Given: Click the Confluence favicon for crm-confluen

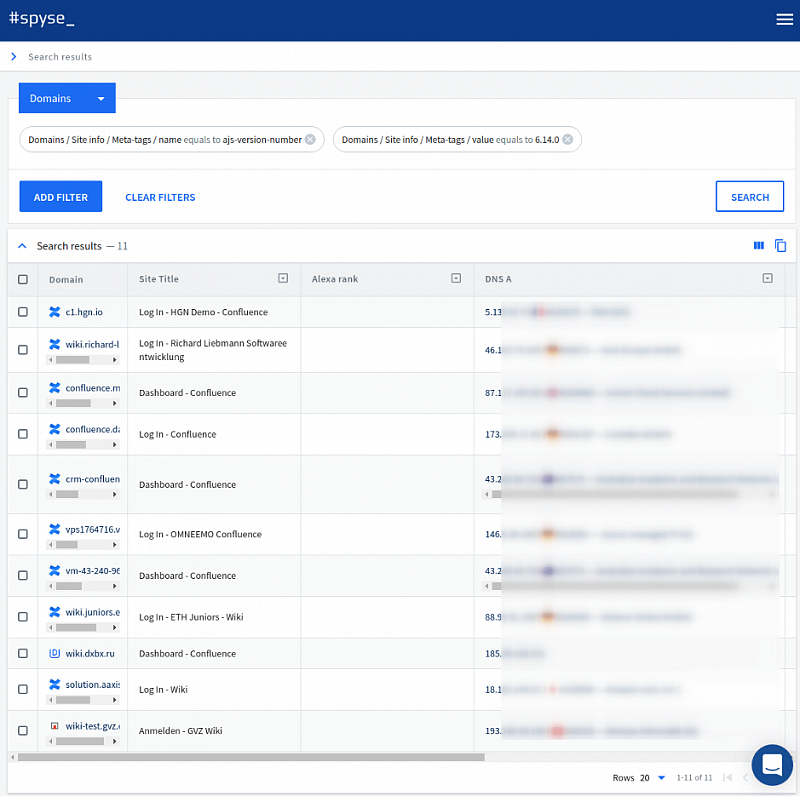Looking at the screenshot, I should tap(55, 479).
